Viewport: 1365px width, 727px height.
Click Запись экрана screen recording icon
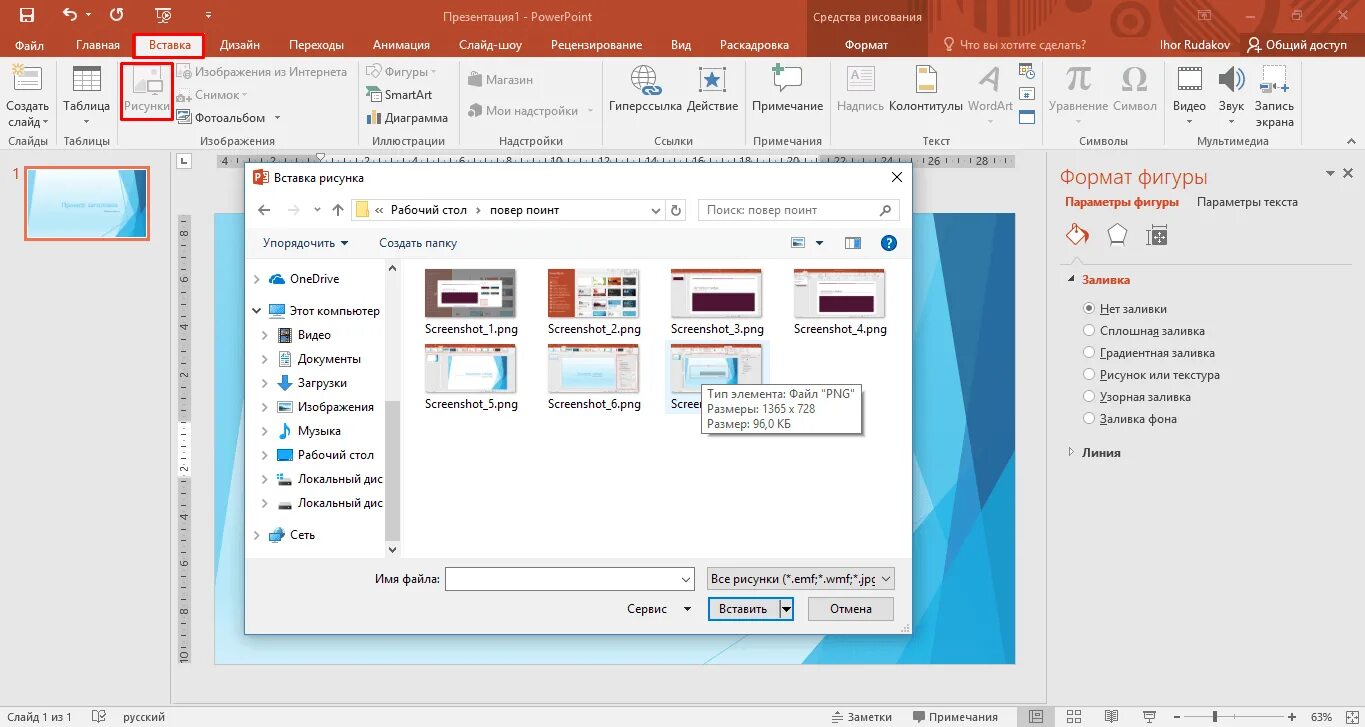pos(1274,80)
